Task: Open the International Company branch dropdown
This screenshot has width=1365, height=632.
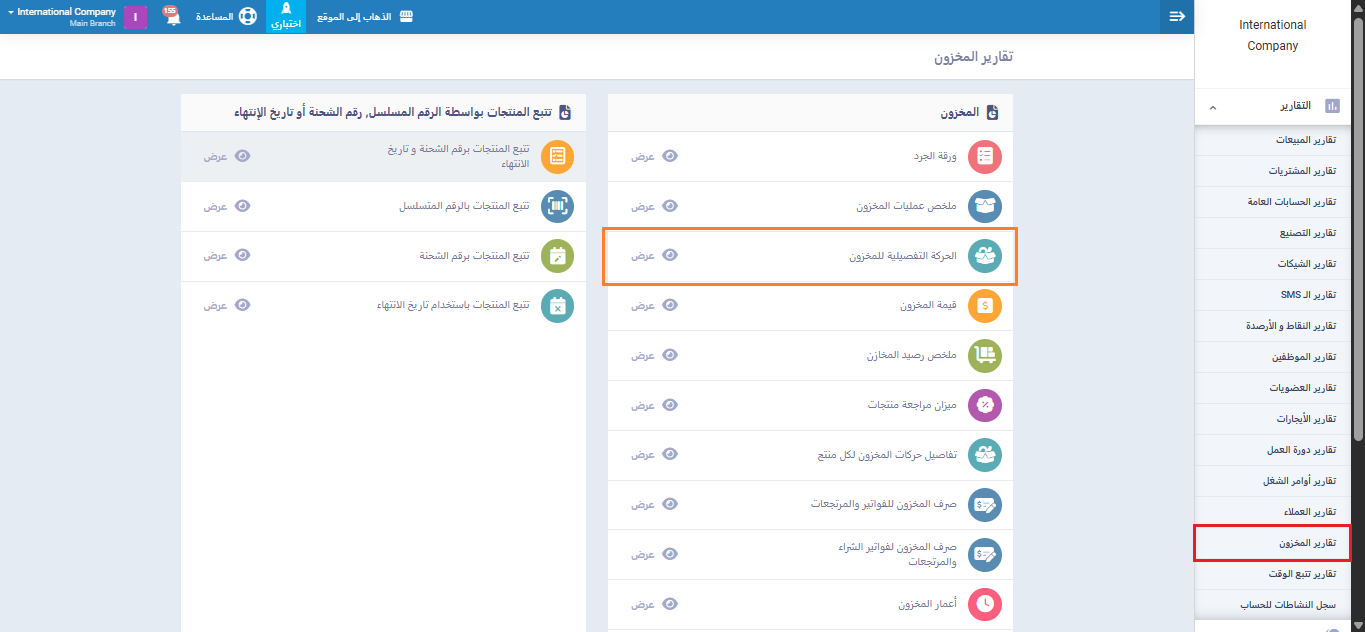Action: point(62,17)
